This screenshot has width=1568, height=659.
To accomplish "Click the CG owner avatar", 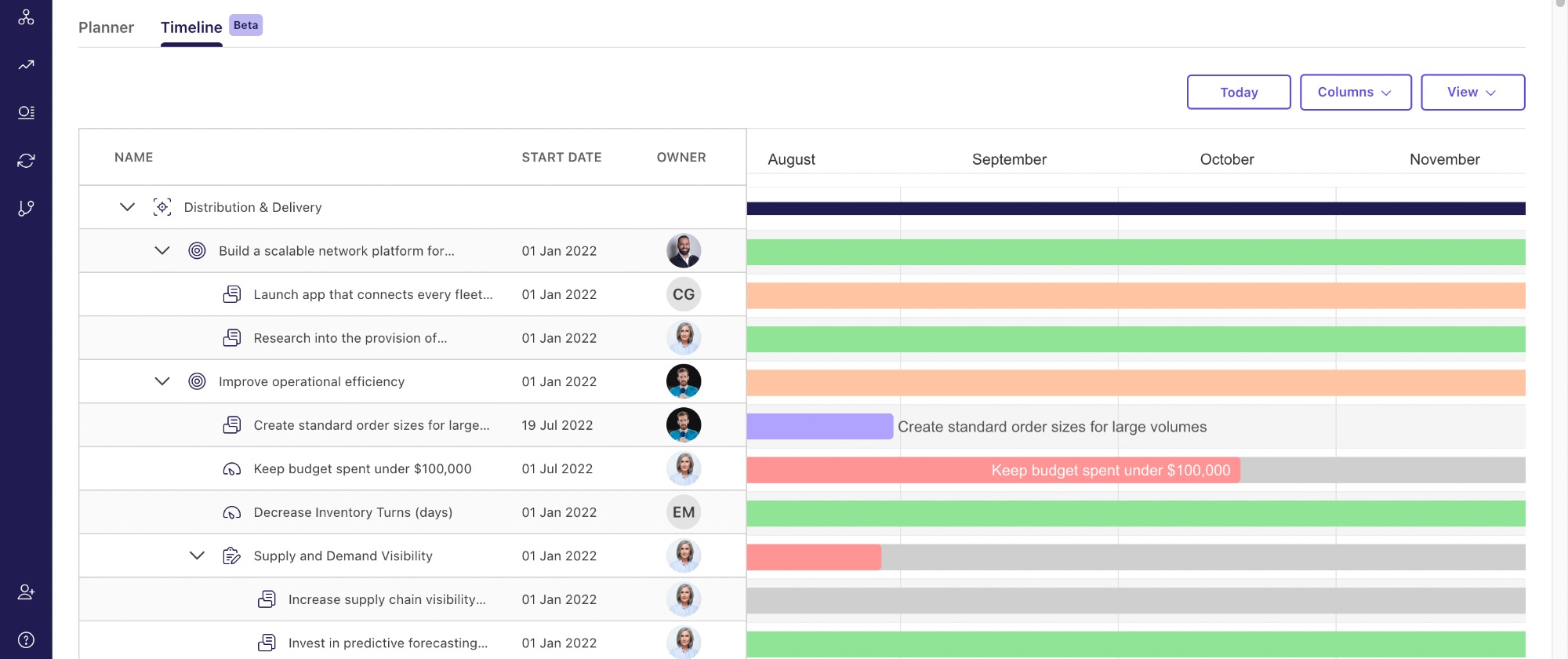I will (x=684, y=295).
